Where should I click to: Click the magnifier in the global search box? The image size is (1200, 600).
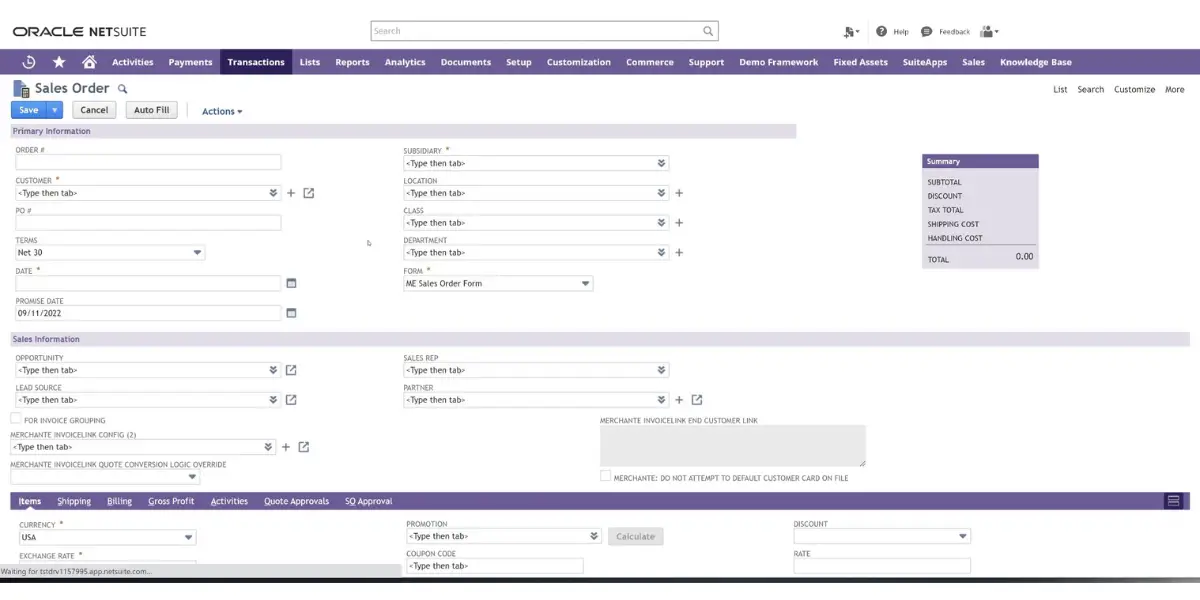[x=709, y=31]
